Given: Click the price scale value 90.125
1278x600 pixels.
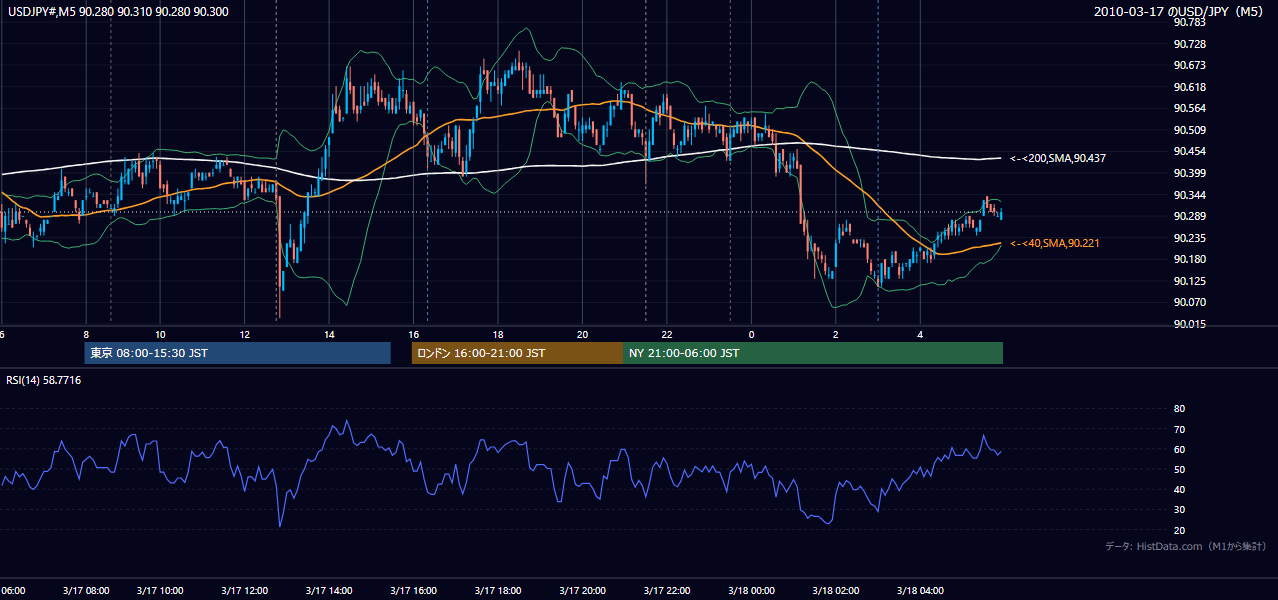Looking at the screenshot, I should click(1190, 281).
